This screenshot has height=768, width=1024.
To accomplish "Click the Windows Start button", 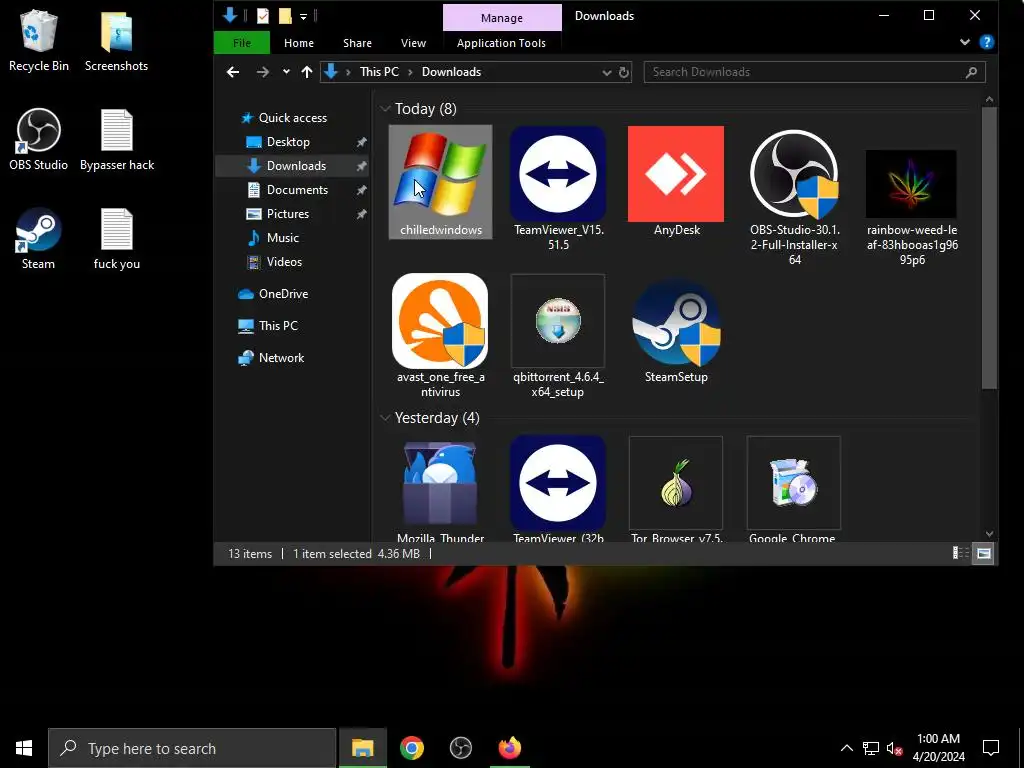I will (24, 748).
